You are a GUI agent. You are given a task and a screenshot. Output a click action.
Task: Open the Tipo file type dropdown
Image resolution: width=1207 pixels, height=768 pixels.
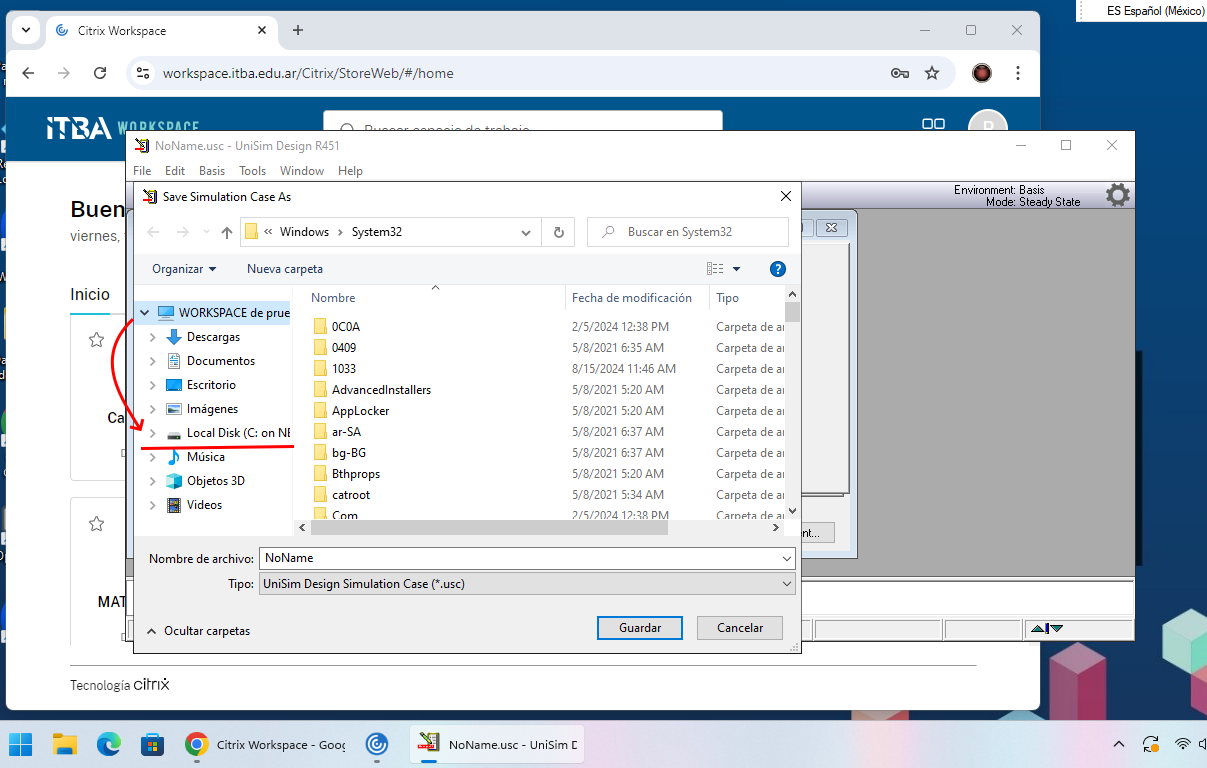[x=527, y=584]
